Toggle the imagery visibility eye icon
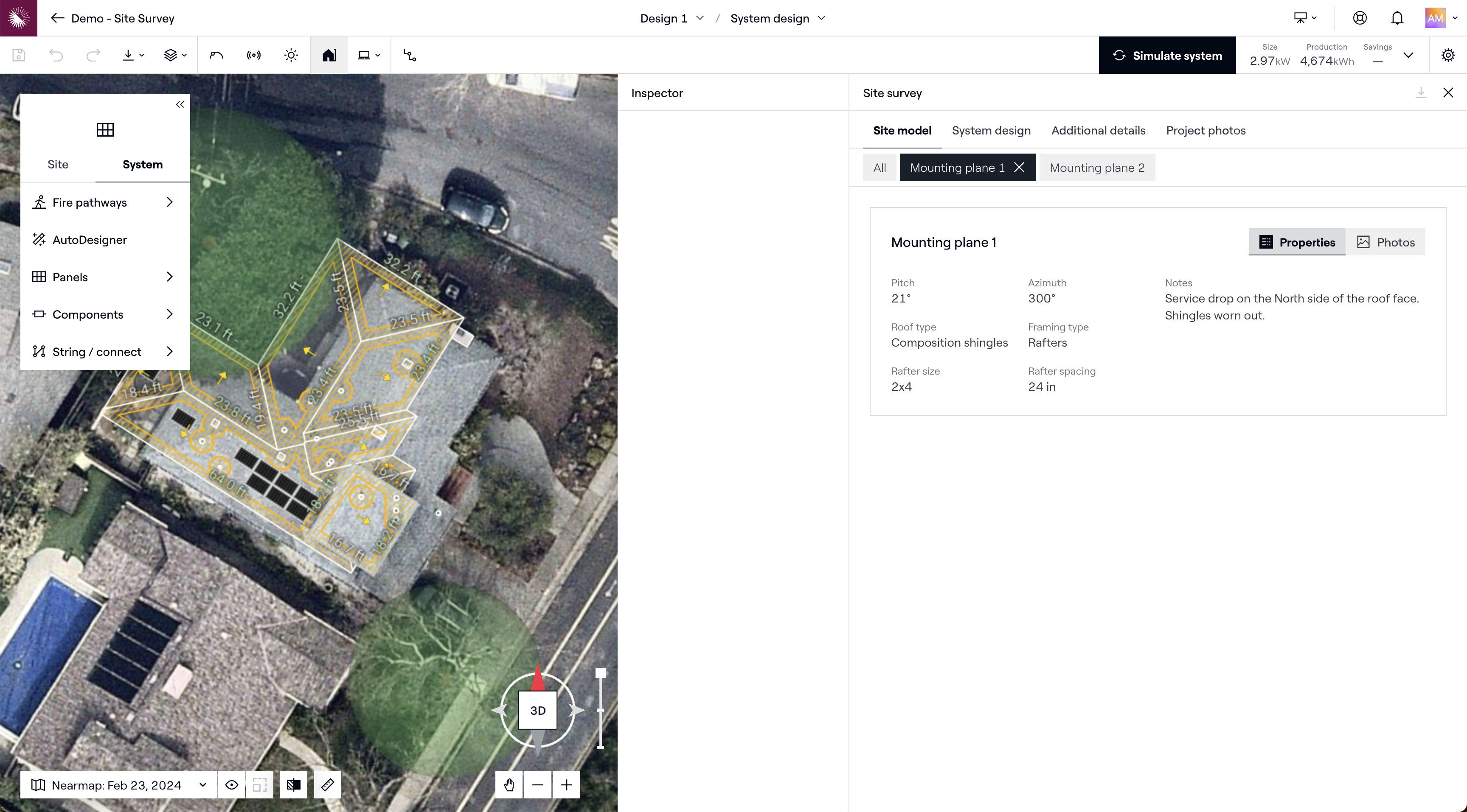 [231, 785]
